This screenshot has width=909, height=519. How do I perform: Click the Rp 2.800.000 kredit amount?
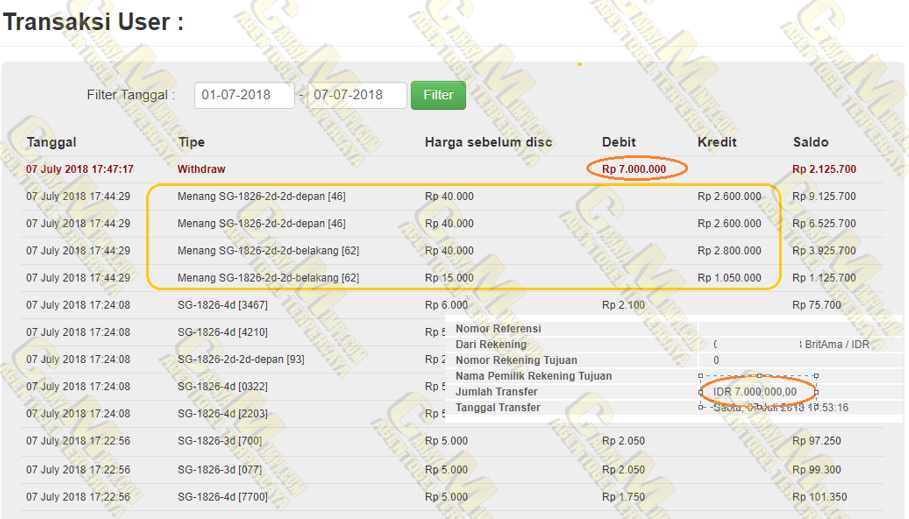(729, 251)
